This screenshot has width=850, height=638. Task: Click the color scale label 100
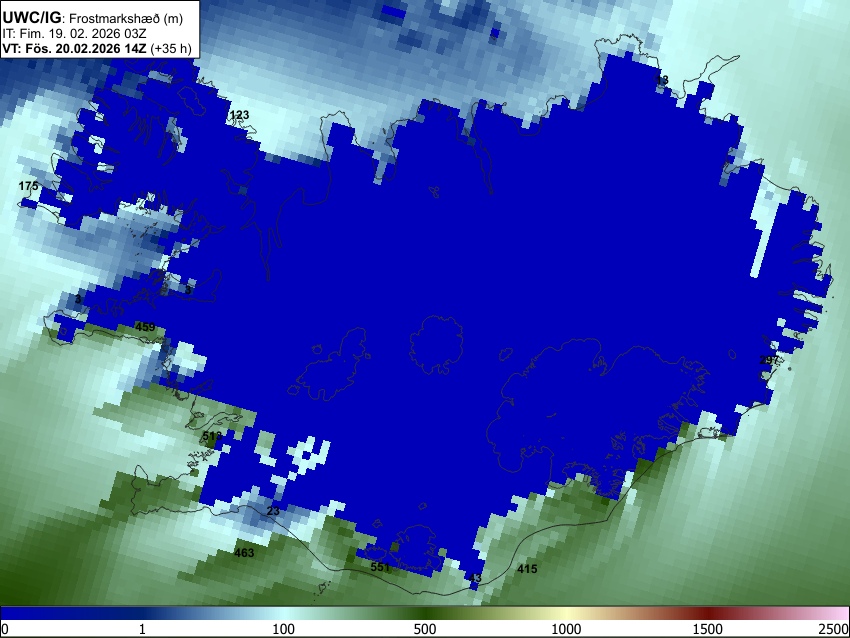(x=284, y=629)
